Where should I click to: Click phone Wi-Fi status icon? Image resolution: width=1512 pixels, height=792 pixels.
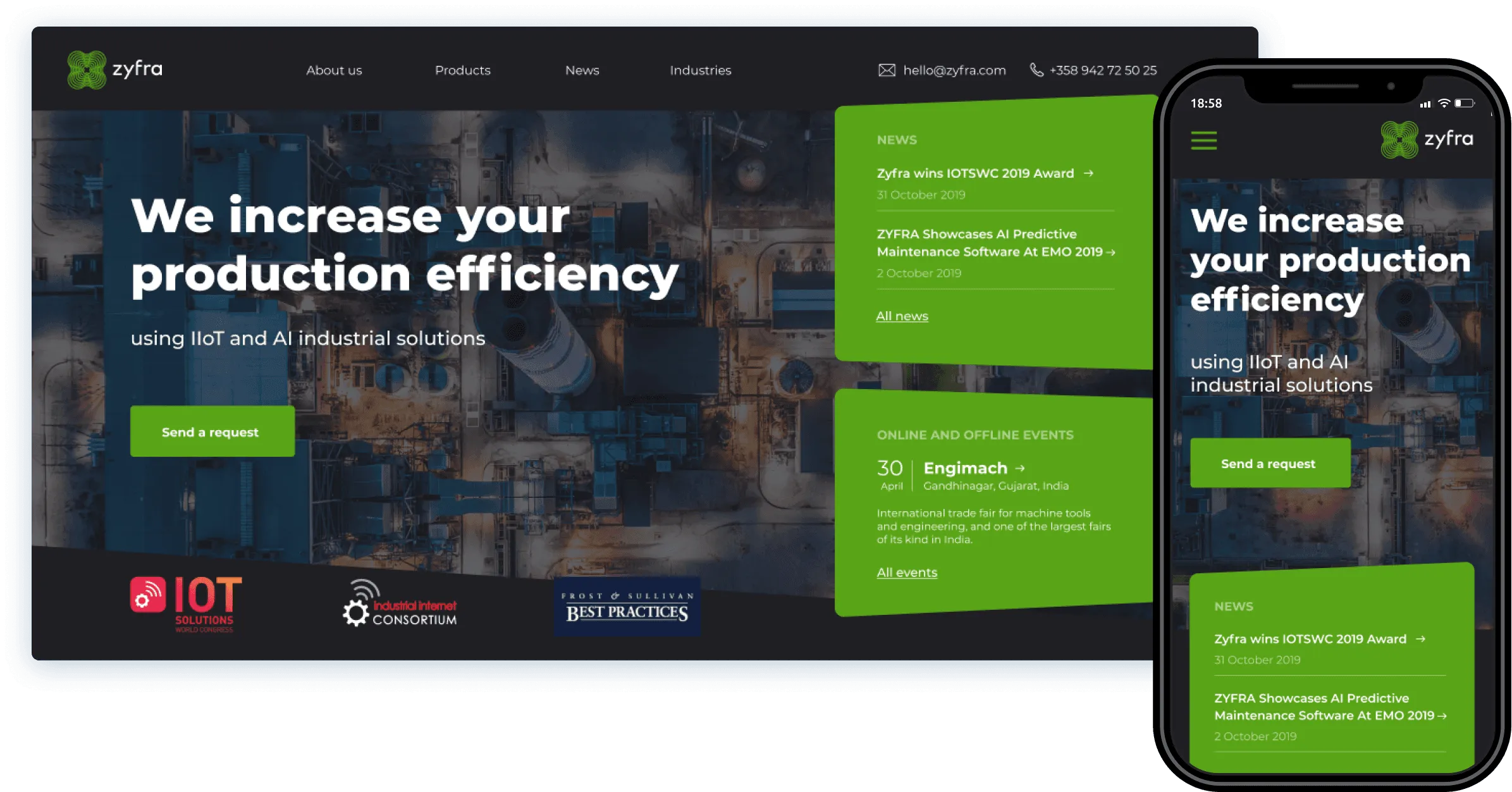1444,103
